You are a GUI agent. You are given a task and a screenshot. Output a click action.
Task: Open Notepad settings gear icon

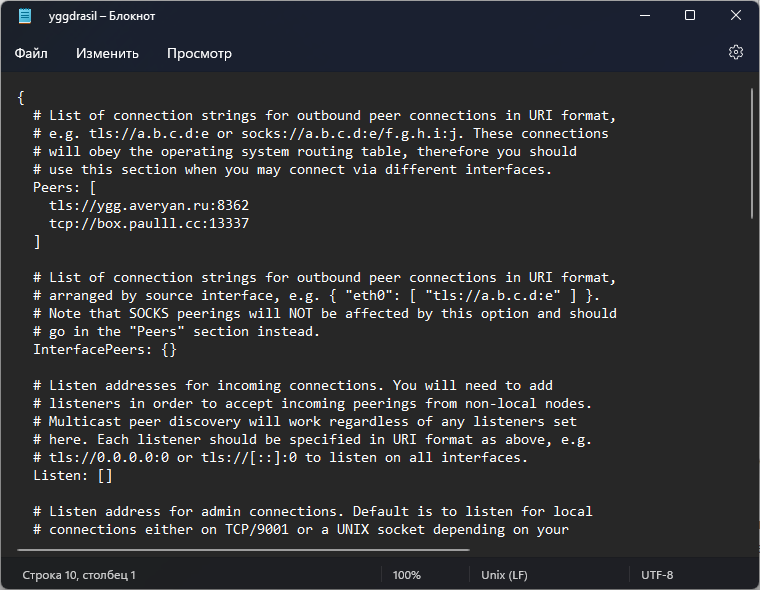tap(736, 52)
